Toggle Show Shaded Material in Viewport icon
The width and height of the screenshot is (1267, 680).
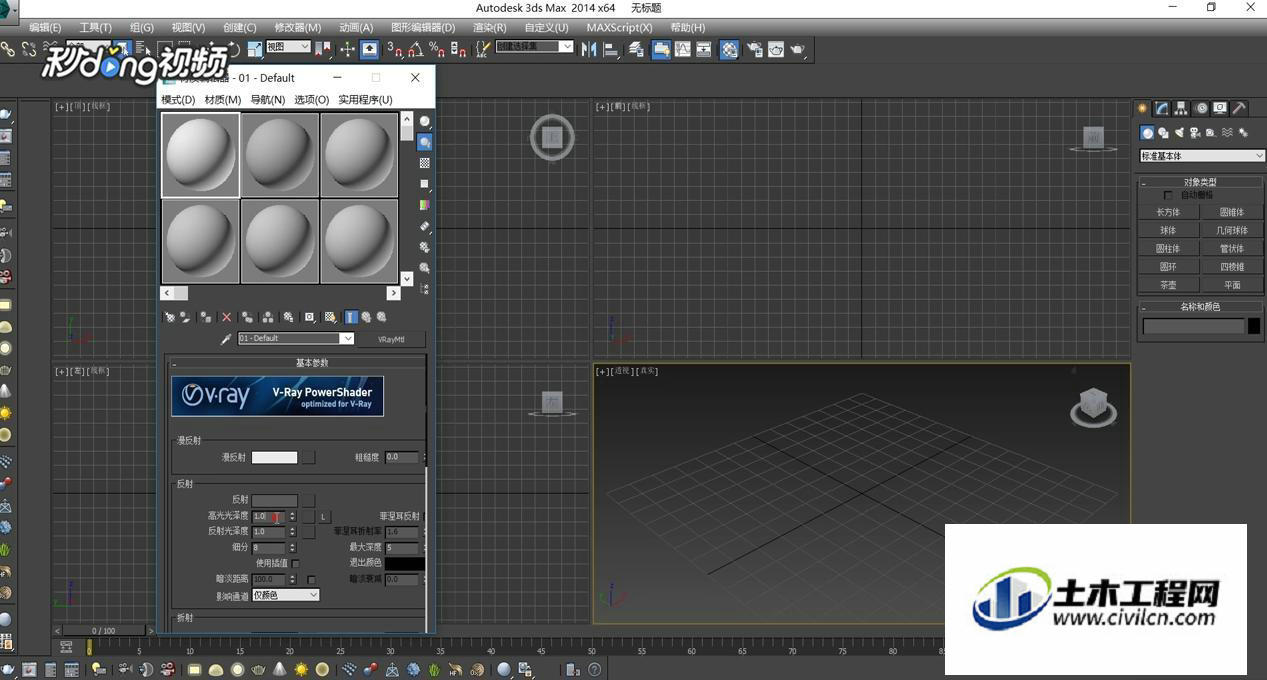pyautogui.click(x=330, y=317)
